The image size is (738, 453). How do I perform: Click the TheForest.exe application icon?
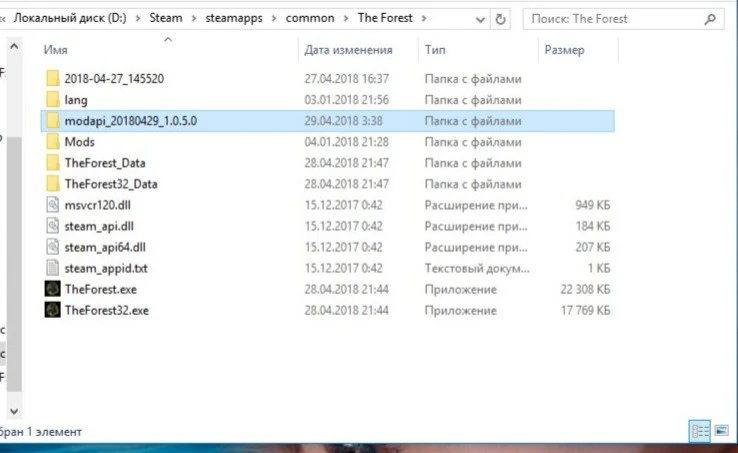point(53,289)
